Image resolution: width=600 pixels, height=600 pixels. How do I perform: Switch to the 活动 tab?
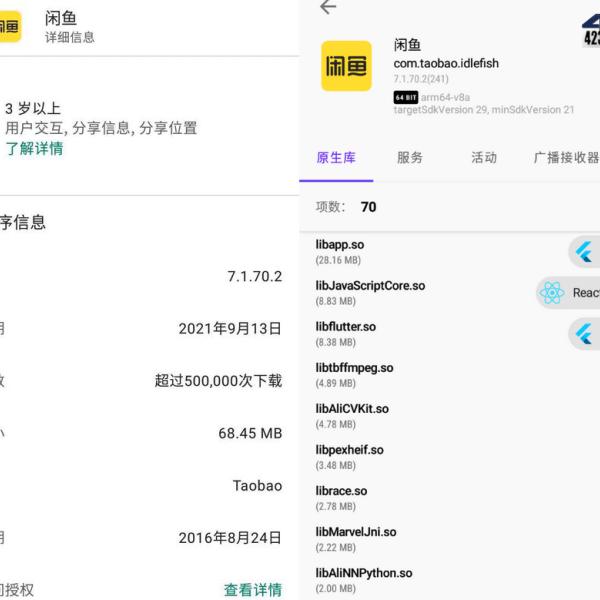(484, 158)
